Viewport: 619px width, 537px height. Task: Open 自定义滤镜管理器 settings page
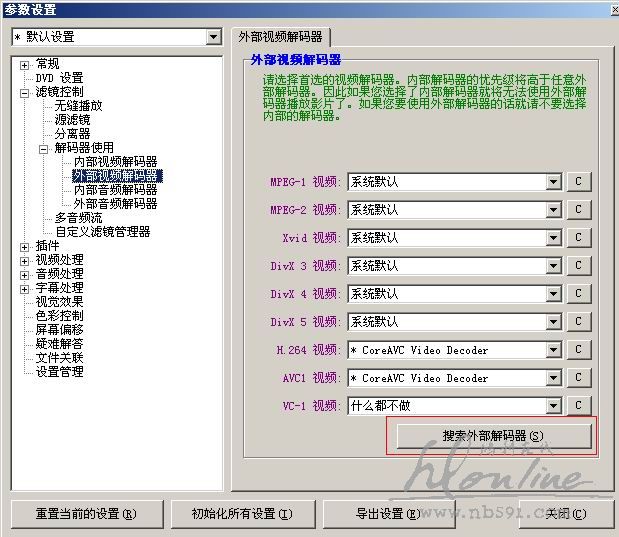tap(102, 232)
